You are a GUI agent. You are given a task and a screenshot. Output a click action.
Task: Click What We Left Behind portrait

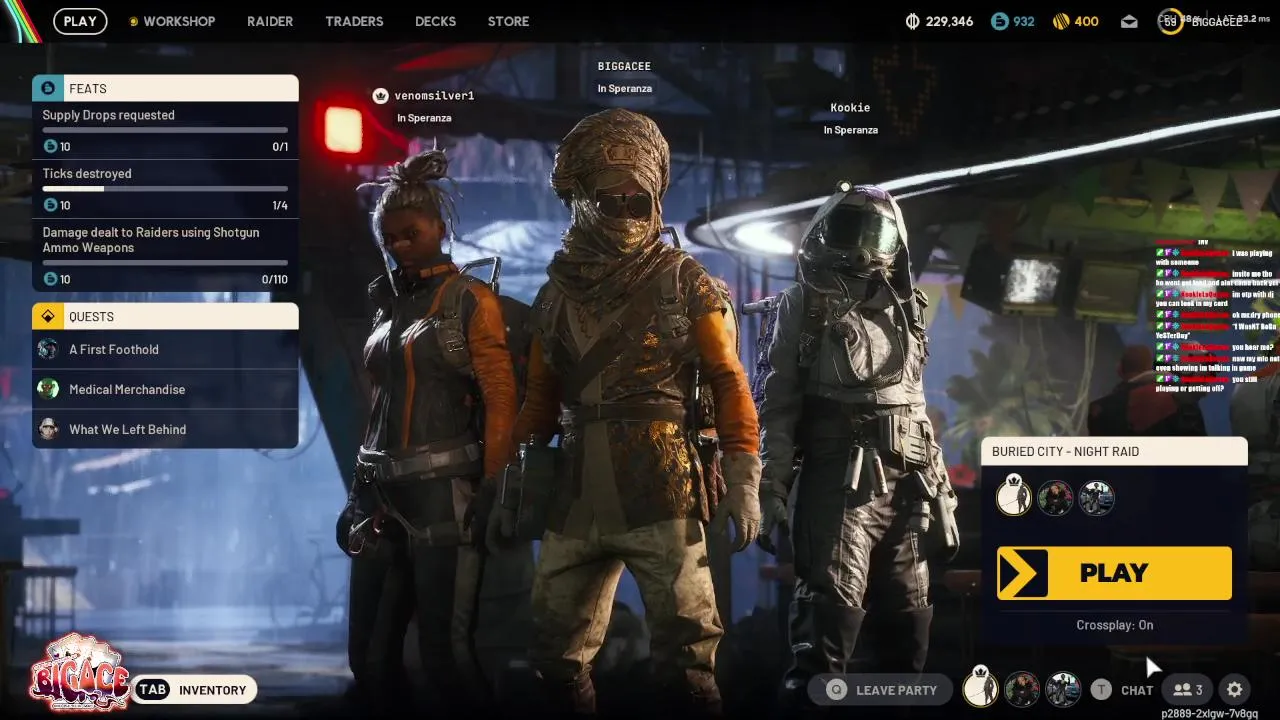point(48,429)
